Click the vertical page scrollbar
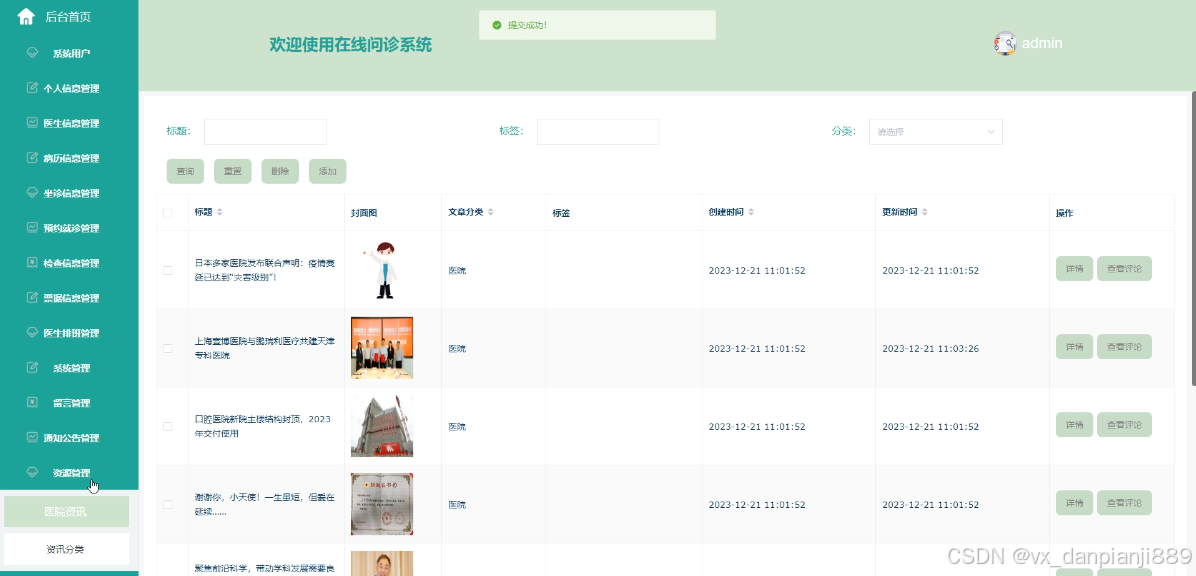This screenshot has height=576, width=1196. [x=1193, y=238]
